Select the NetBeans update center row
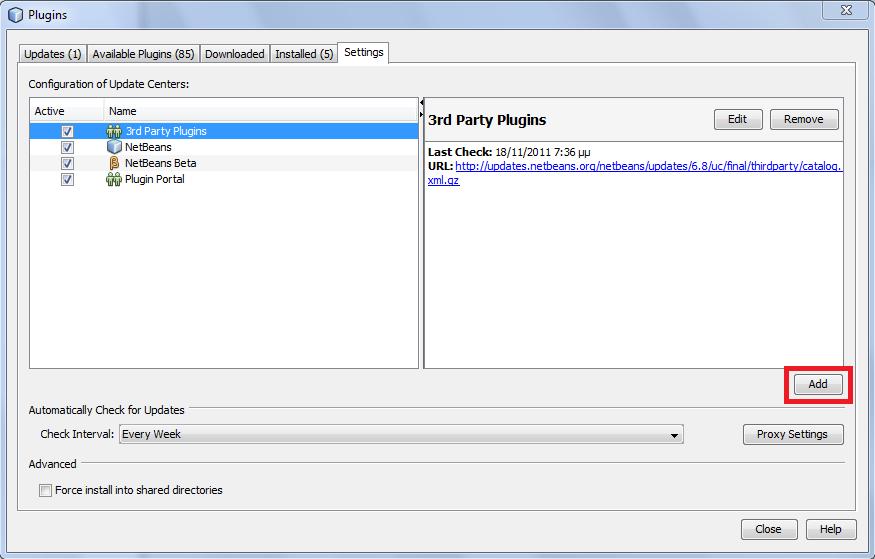This screenshot has height=559, width=875. 224,147
